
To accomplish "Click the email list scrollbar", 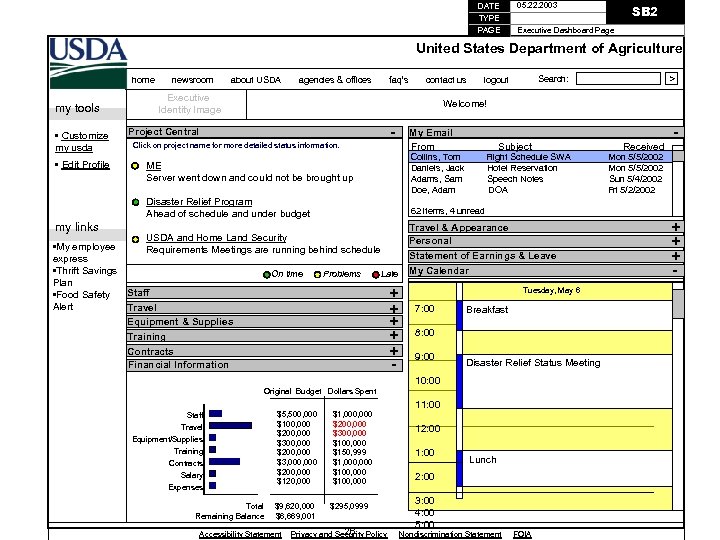I will coord(678,180).
